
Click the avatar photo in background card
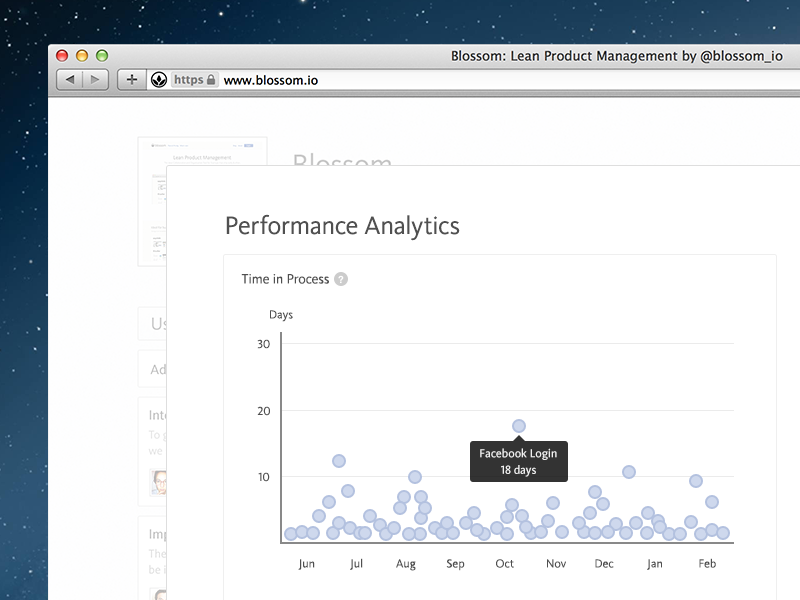pyautogui.click(x=158, y=482)
